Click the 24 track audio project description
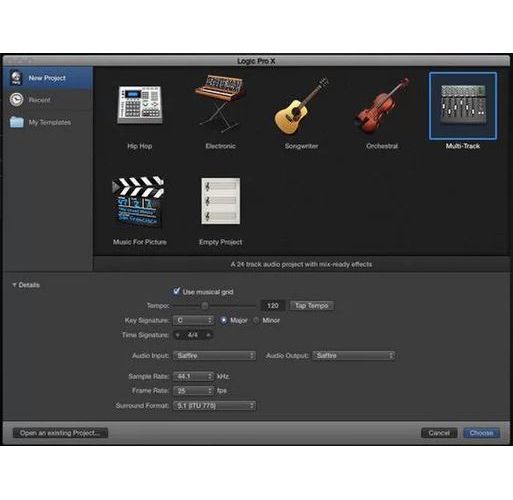 [301, 264]
